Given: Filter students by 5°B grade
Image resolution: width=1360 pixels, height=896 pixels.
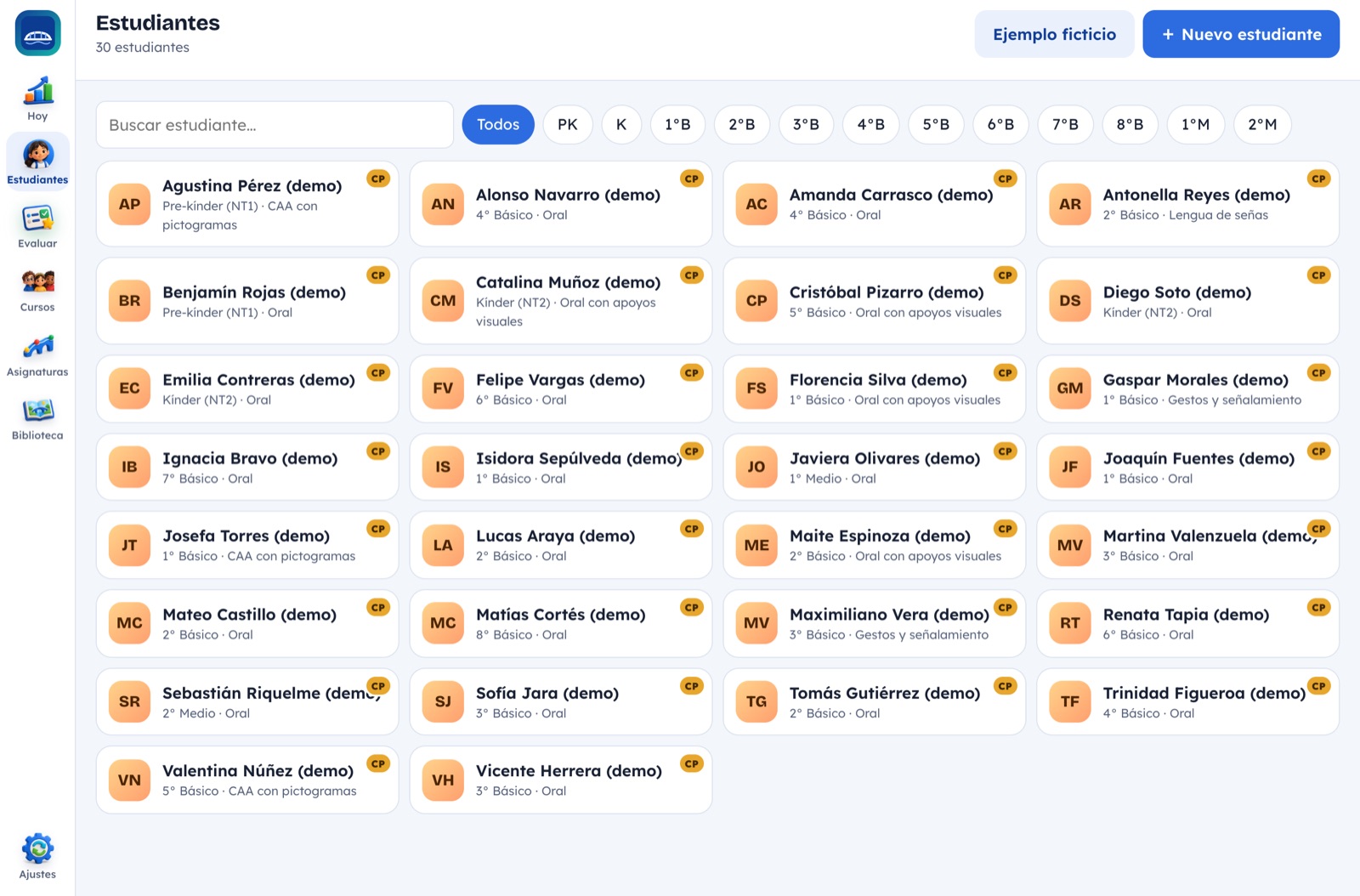Looking at the screenshot, I should [936, 125].
